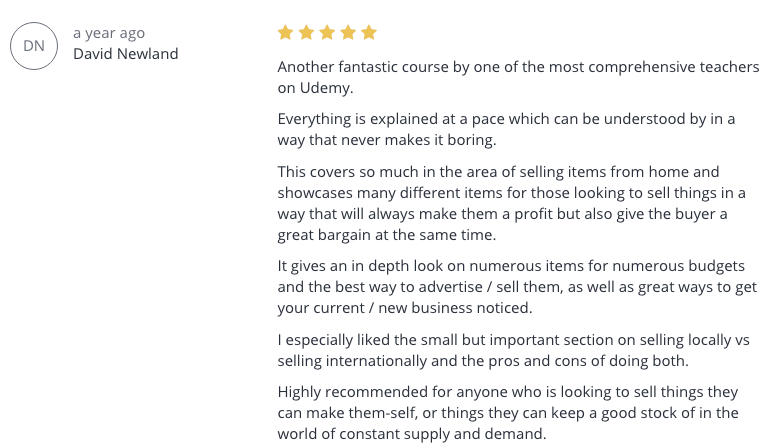772x446 pixels.
Task: Click the 'a year ago' timestamp
Action: click(x=109, y=33)
